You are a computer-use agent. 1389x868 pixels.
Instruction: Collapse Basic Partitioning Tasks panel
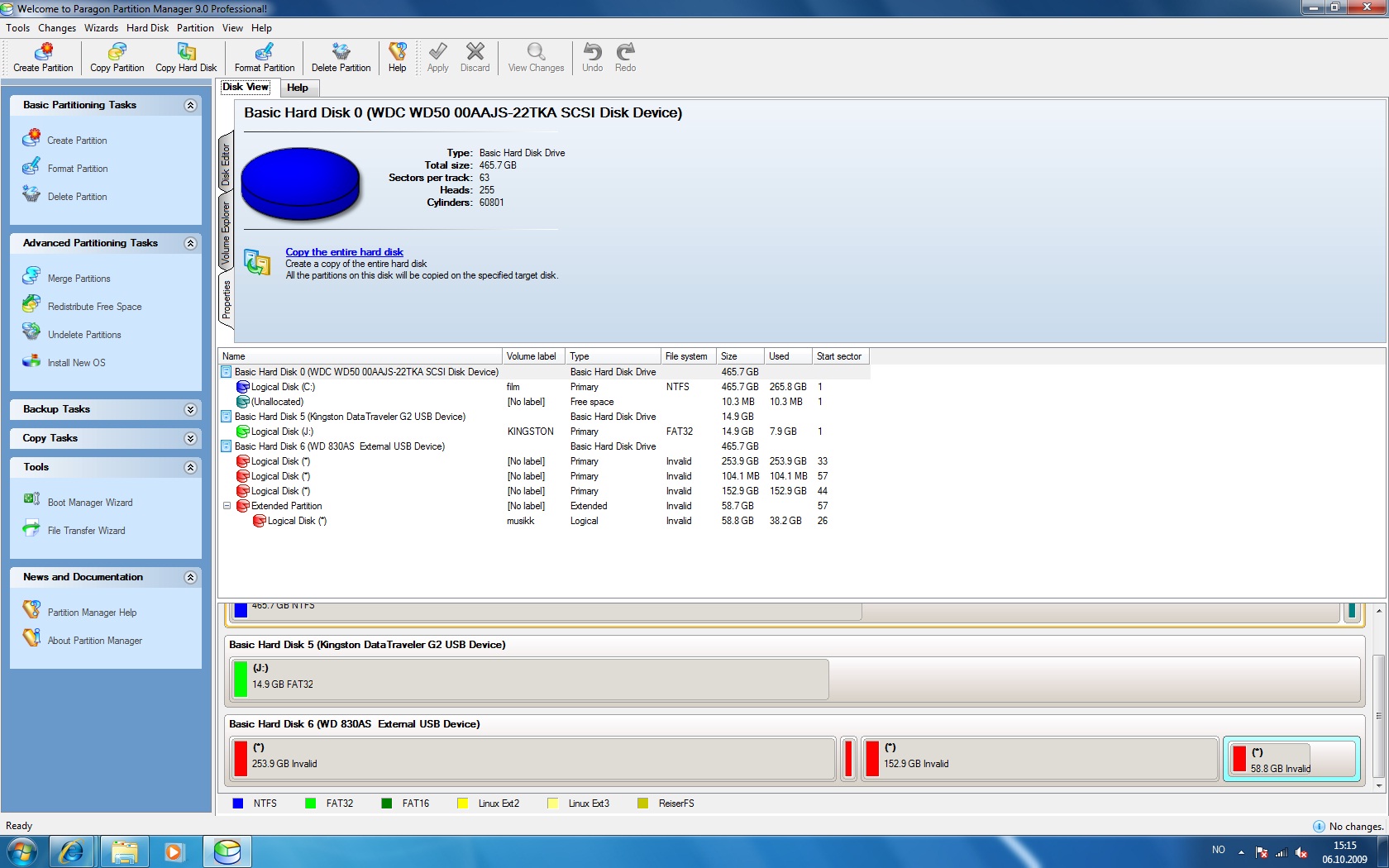[190, 105]
